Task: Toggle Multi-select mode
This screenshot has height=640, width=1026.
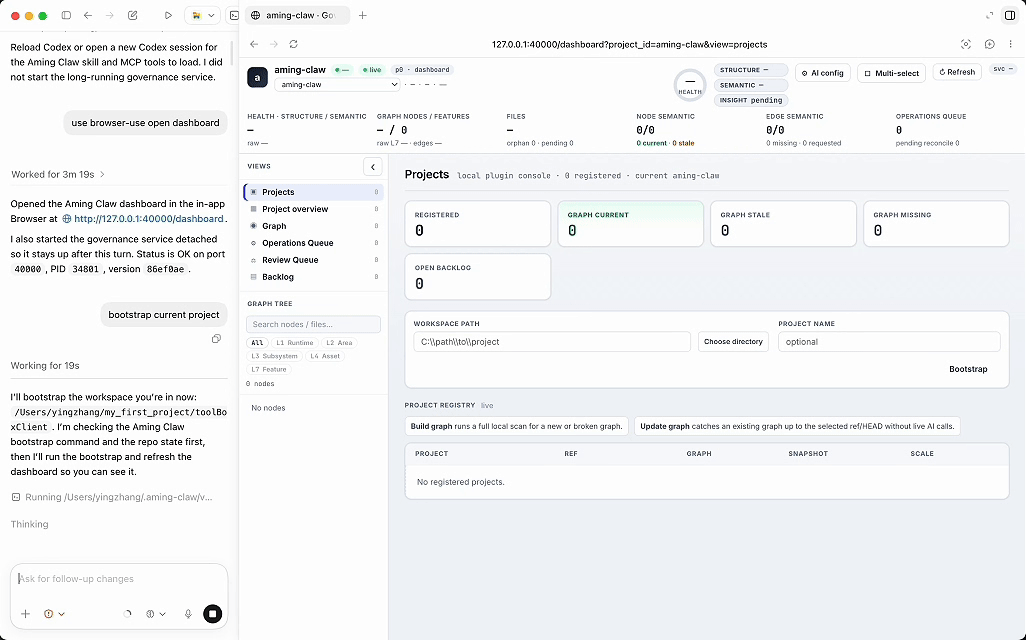Action: [x=891, y=73]
